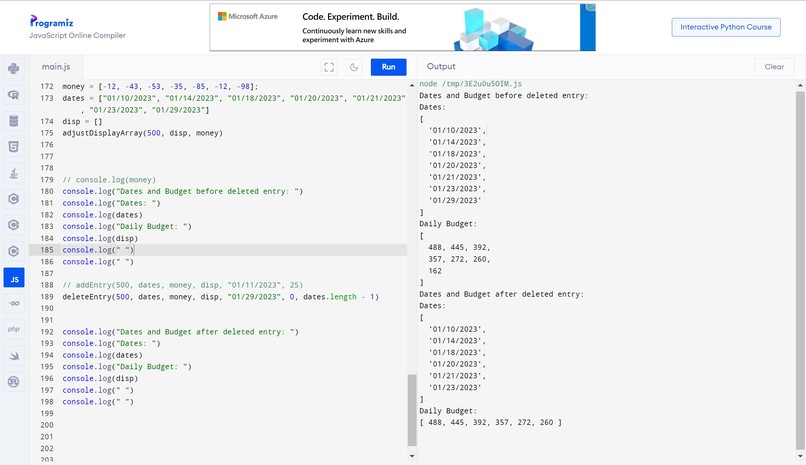806x465 pixels.
Task: Open Interactive Python Course link
Action: pyautogui.click(x=726, y=27)
